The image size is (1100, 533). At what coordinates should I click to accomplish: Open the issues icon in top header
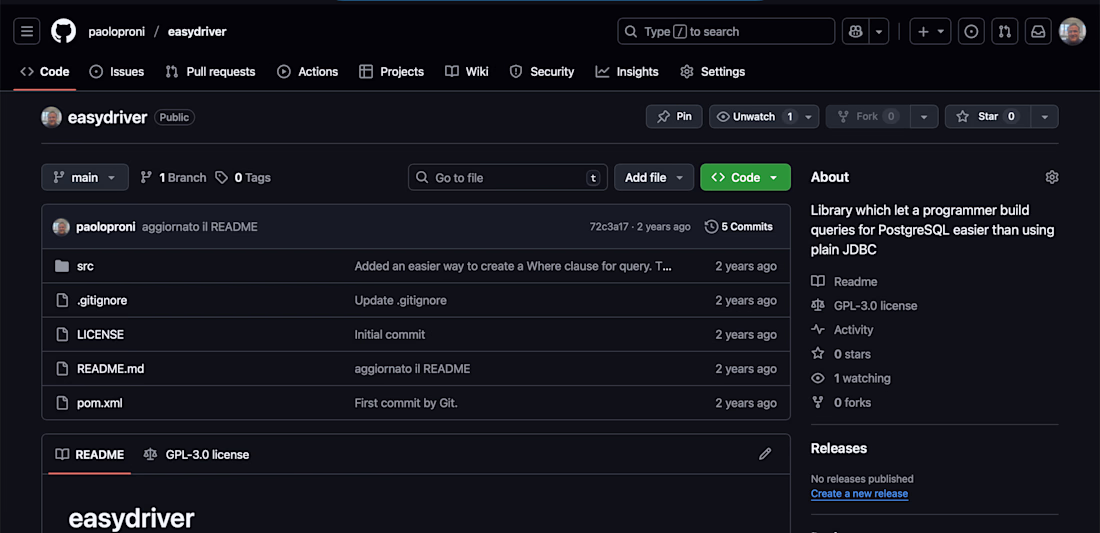tap(971, 31)
